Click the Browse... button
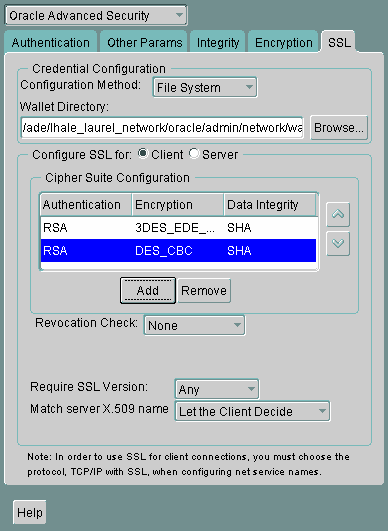 point(339,128)
